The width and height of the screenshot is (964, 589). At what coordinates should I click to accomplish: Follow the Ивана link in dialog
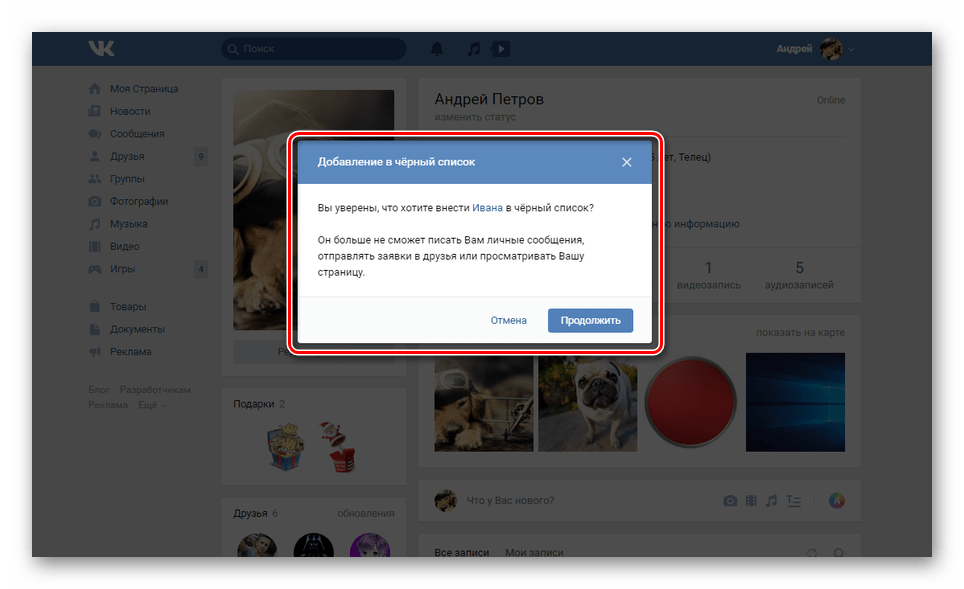pyautogui.click(x=488, y=208)
